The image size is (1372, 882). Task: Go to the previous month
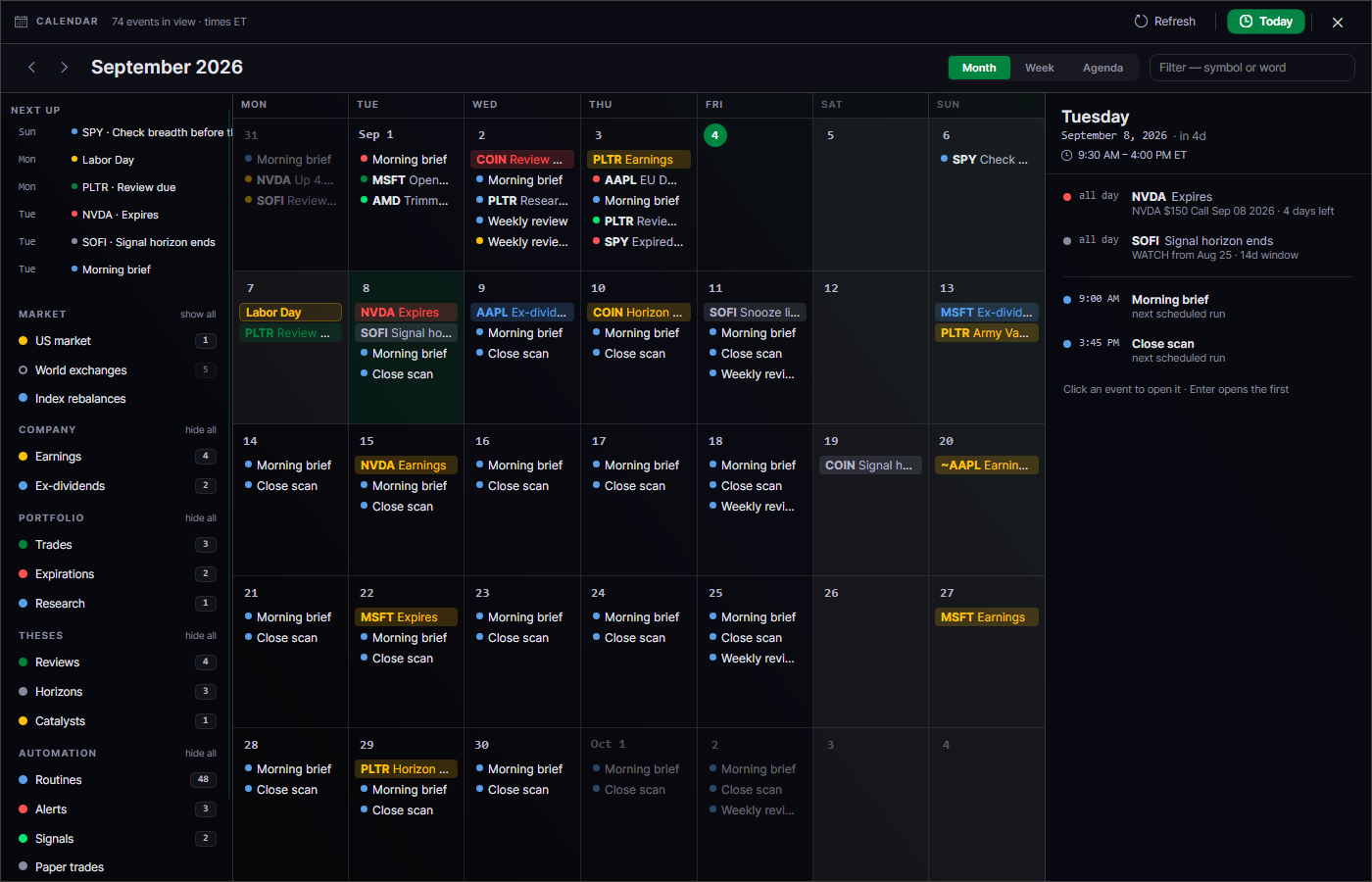pos(32,67)
